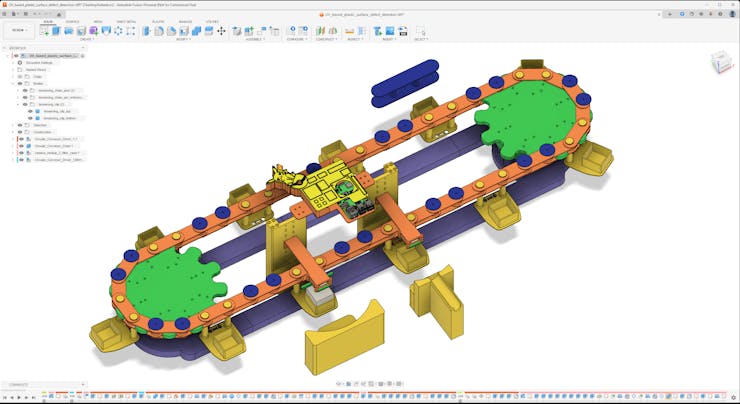Expand the Document Settings tree node

pos(13,62)
